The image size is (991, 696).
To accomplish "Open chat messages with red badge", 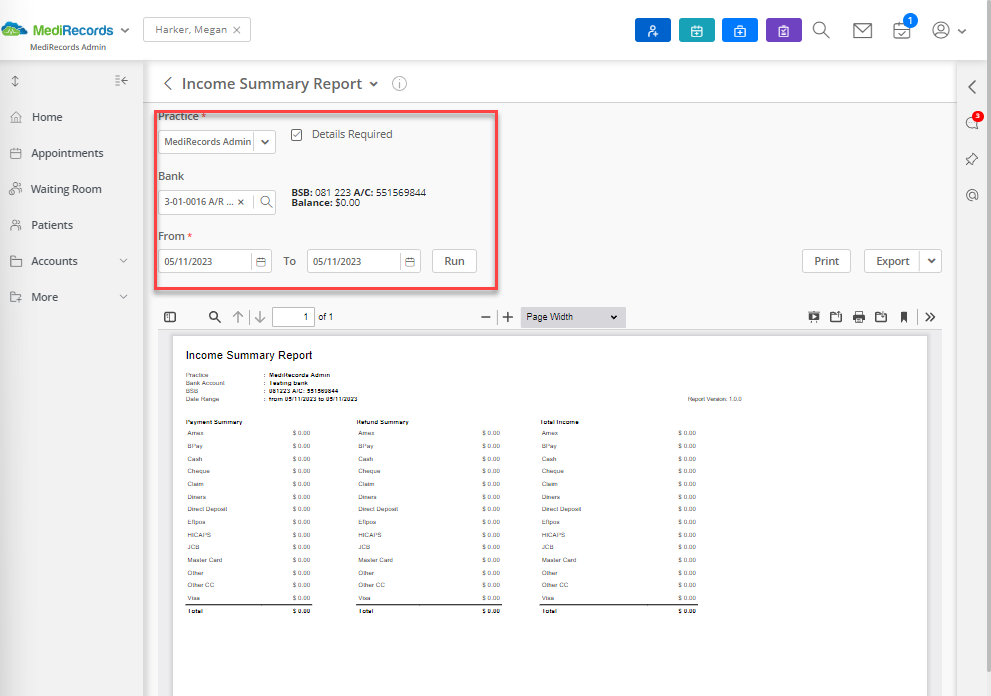I will 973,121.
